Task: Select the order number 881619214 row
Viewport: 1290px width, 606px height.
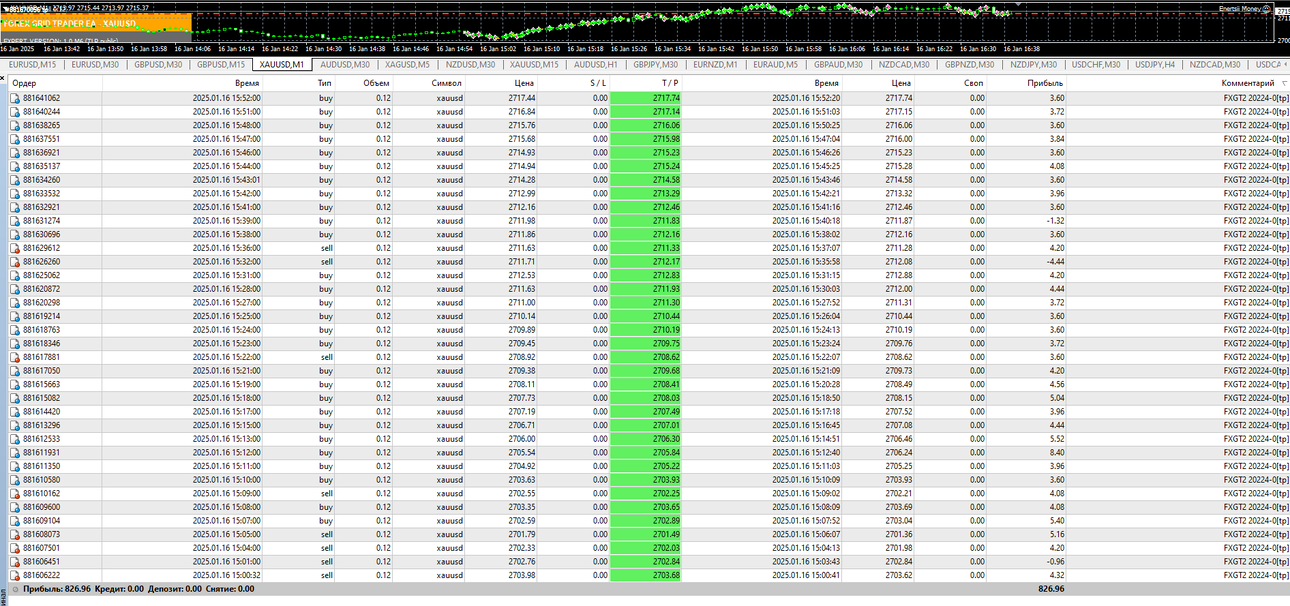Action: 41,315
